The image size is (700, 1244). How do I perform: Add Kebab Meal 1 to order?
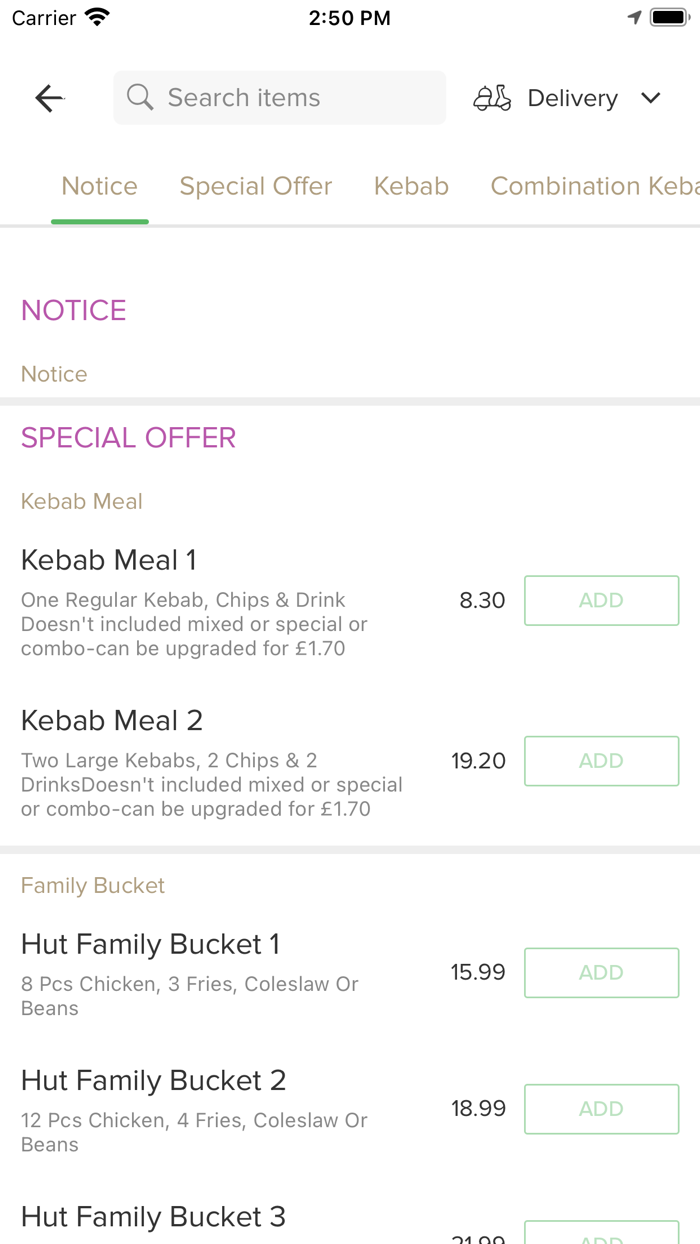click(x=601, y=600)
